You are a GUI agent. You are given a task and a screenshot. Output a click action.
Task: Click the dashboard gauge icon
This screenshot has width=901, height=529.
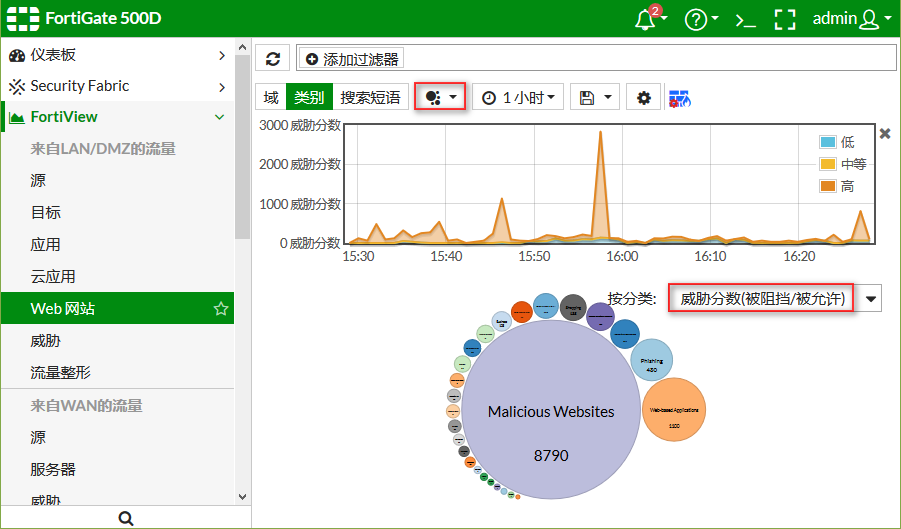click(x=17, y=55)
